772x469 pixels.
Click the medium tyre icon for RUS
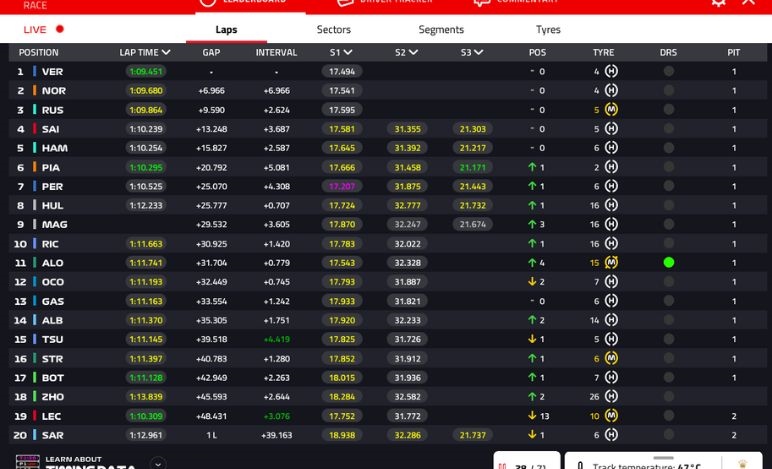[611, 110]
